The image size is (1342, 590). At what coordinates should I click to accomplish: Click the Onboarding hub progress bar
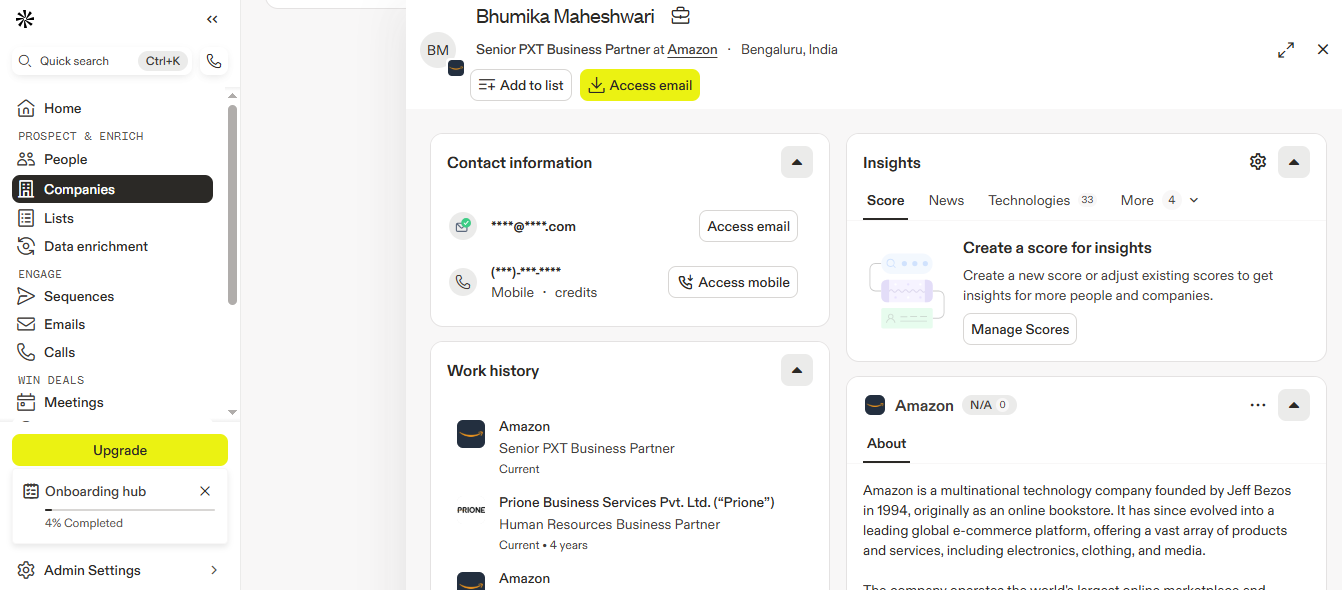[x=130, y=510]
